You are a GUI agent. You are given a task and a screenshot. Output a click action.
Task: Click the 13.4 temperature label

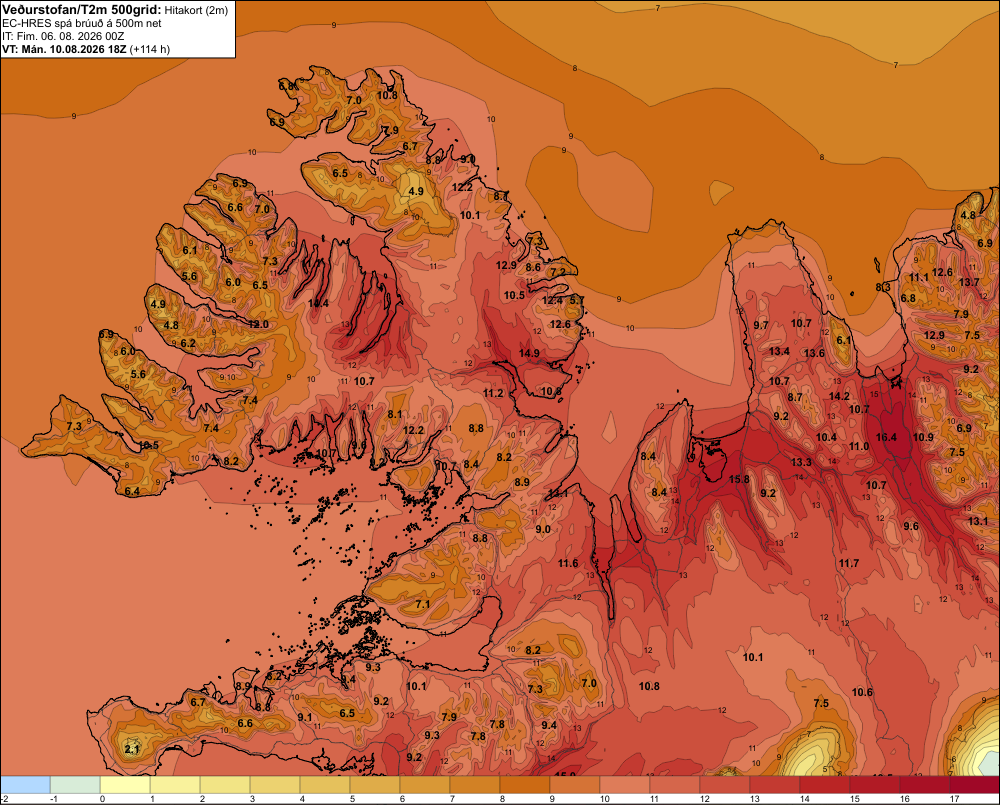[779, 351]
